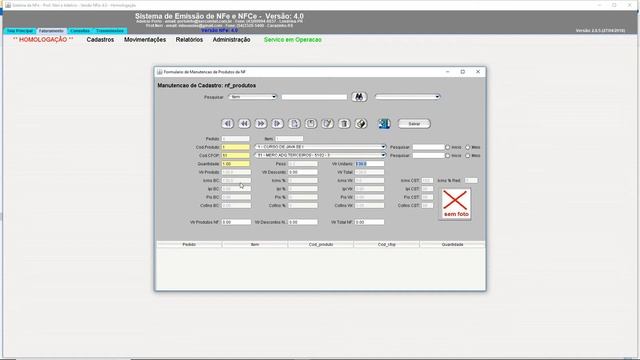
Task: Click the Vlr Unitario field
Action: pyautogui.click(x=369, y=164)
